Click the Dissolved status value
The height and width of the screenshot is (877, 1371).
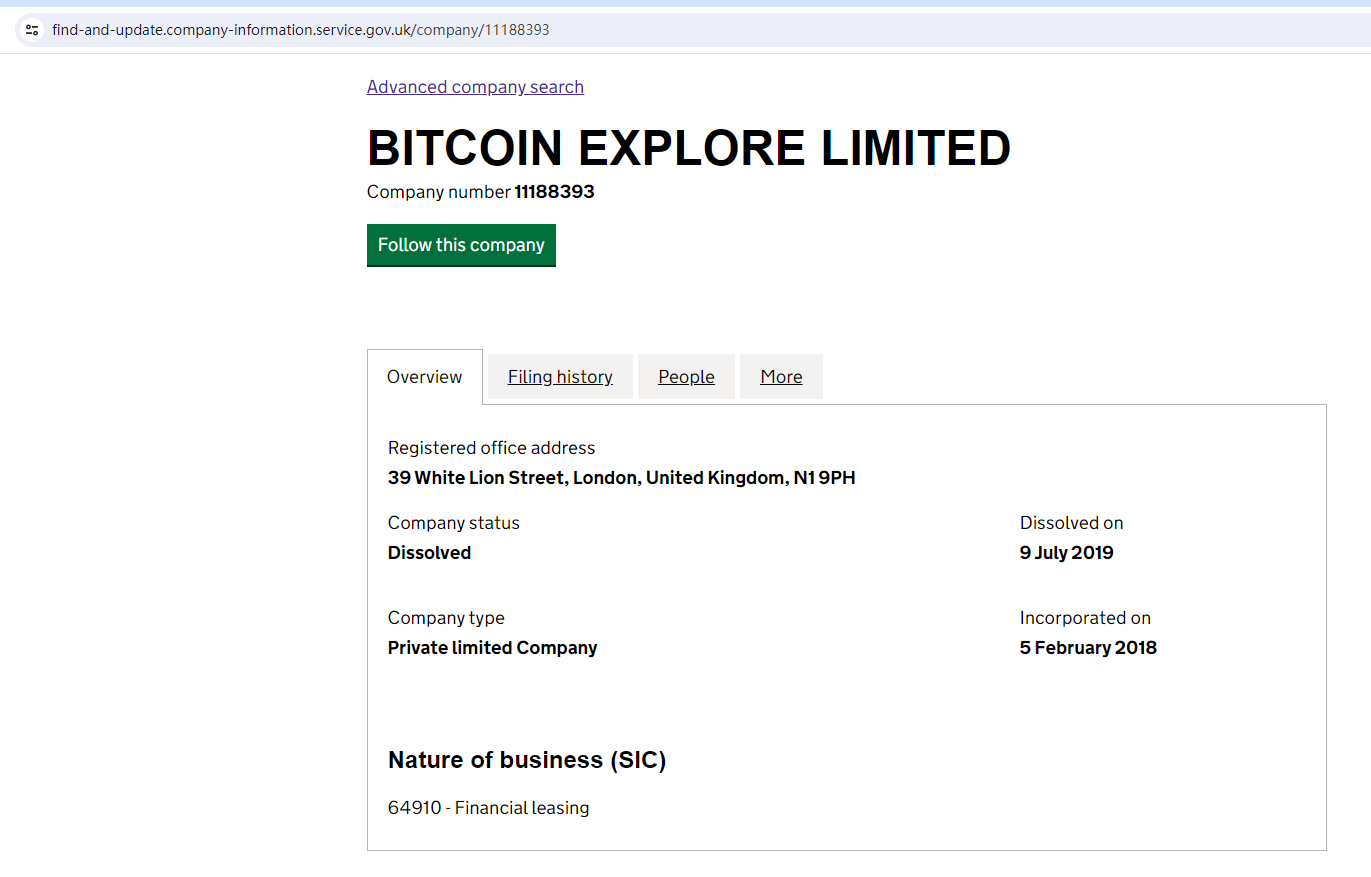tap(429, 553)
